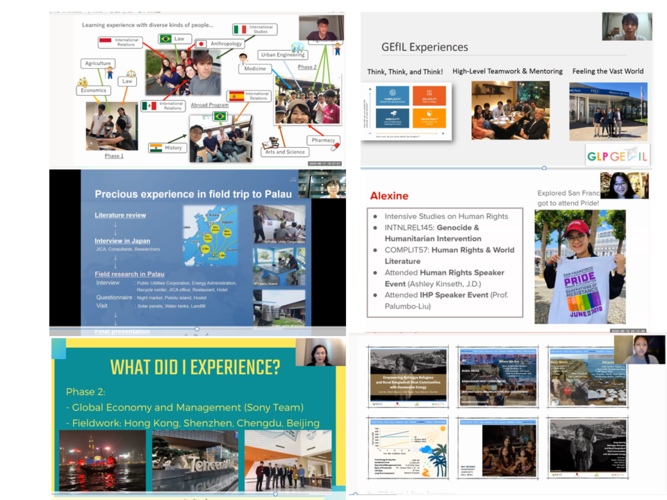The width and height of the screenshot is (667, 500).
Task: Click the scales icon above the Law label
Action: [131, 74]
